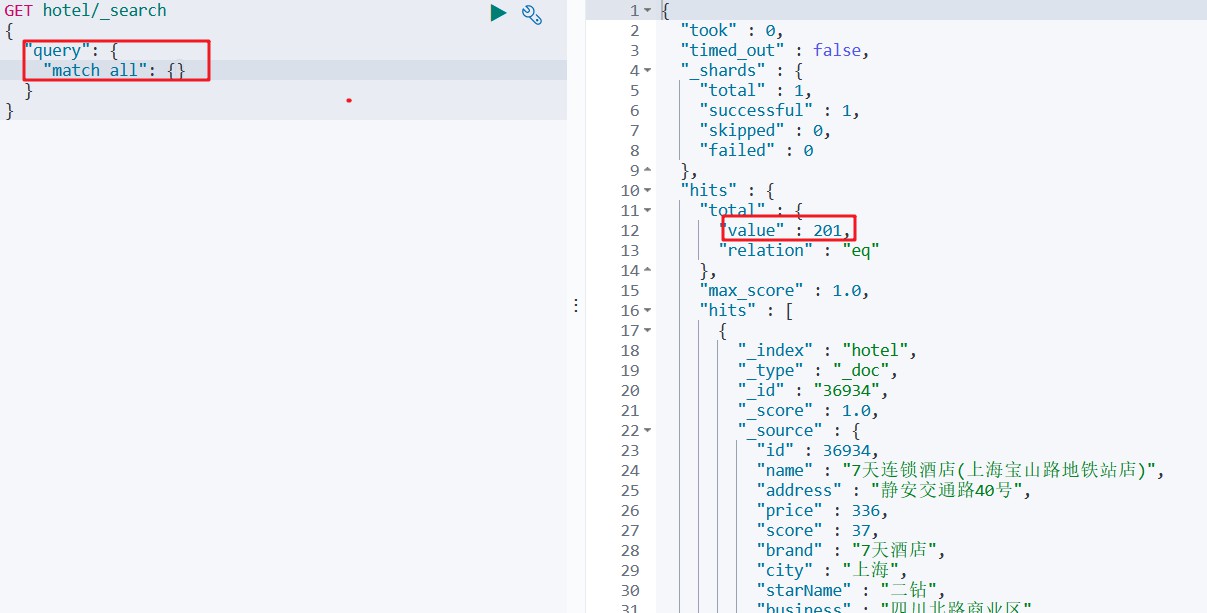Click the "price" : 336 line

[x=822, y=510]
